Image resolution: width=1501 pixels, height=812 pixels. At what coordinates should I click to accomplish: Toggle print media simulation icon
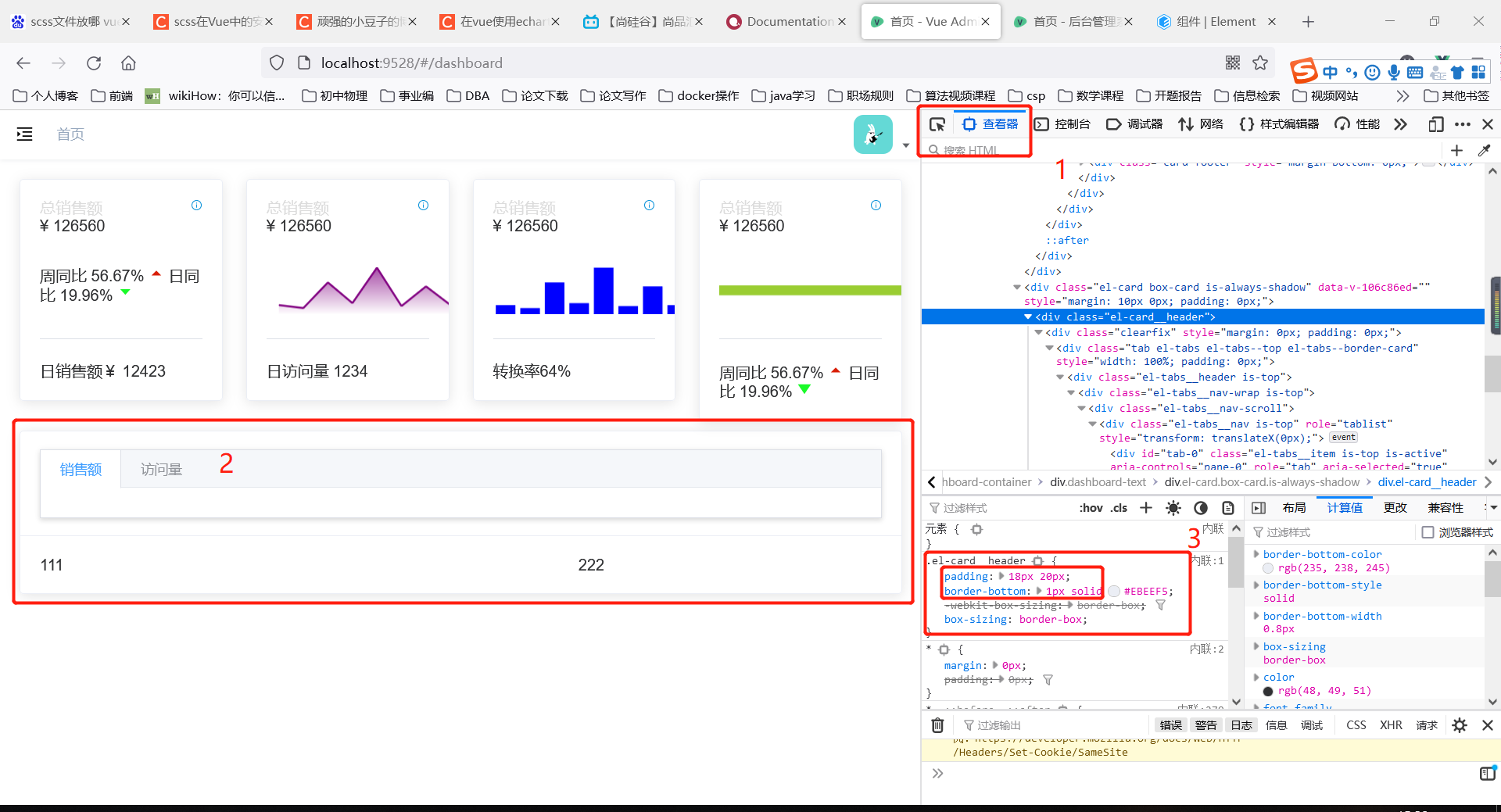coord(1228,507)
